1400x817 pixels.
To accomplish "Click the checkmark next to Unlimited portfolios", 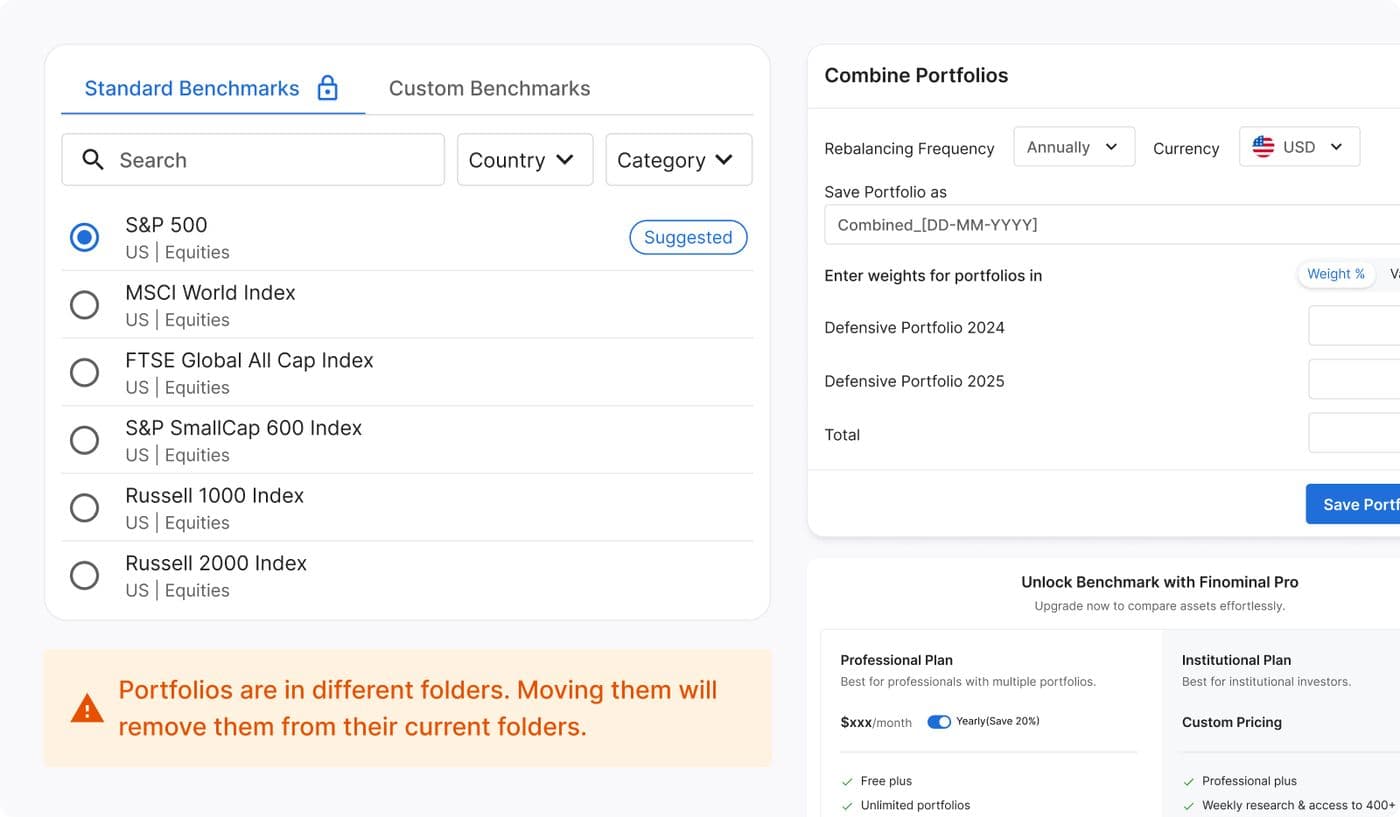I will click(847, 806).
